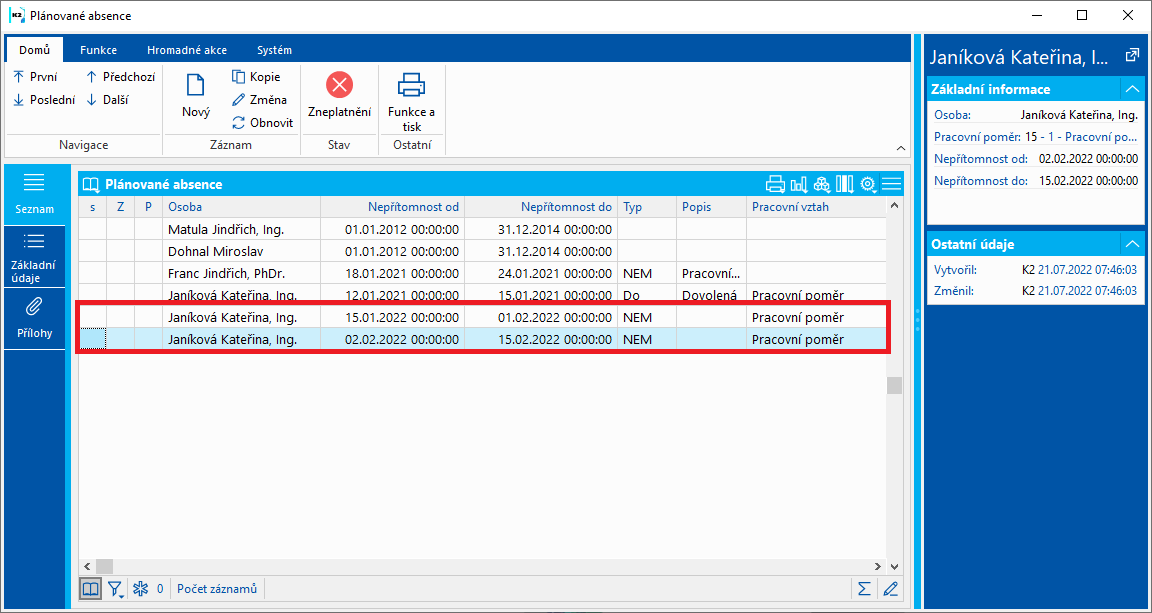
Task: Open Základní údaje sidebar page
Action: click(x=35, y=257)
